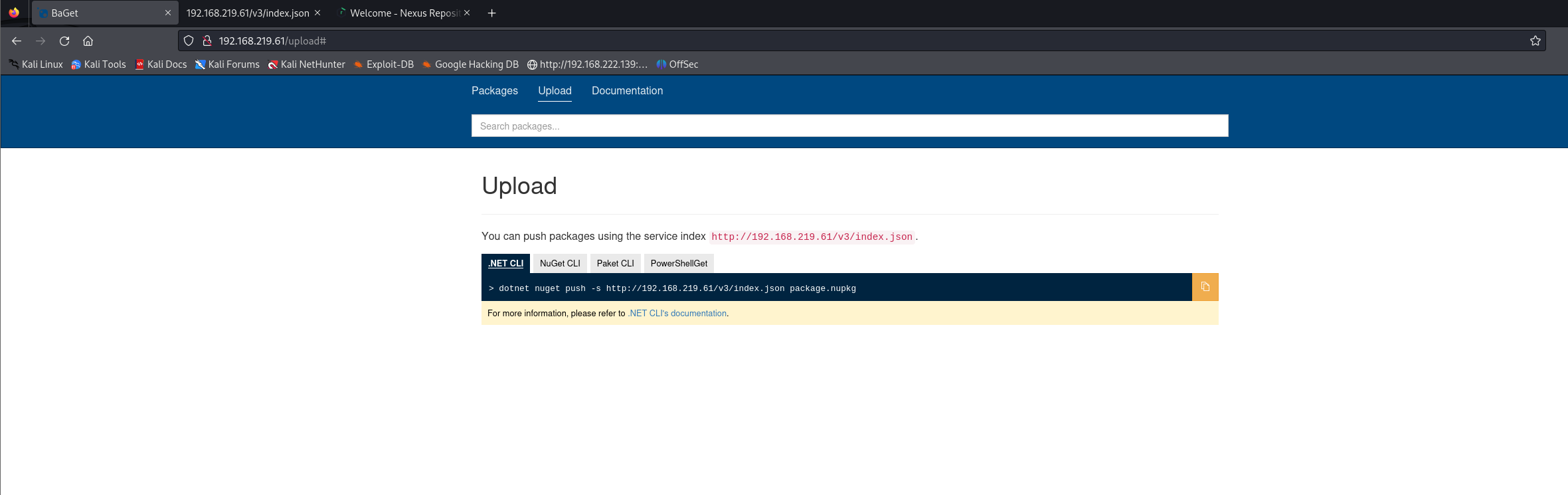
Task: Select the Paket CLI tab
Action: 615,263
